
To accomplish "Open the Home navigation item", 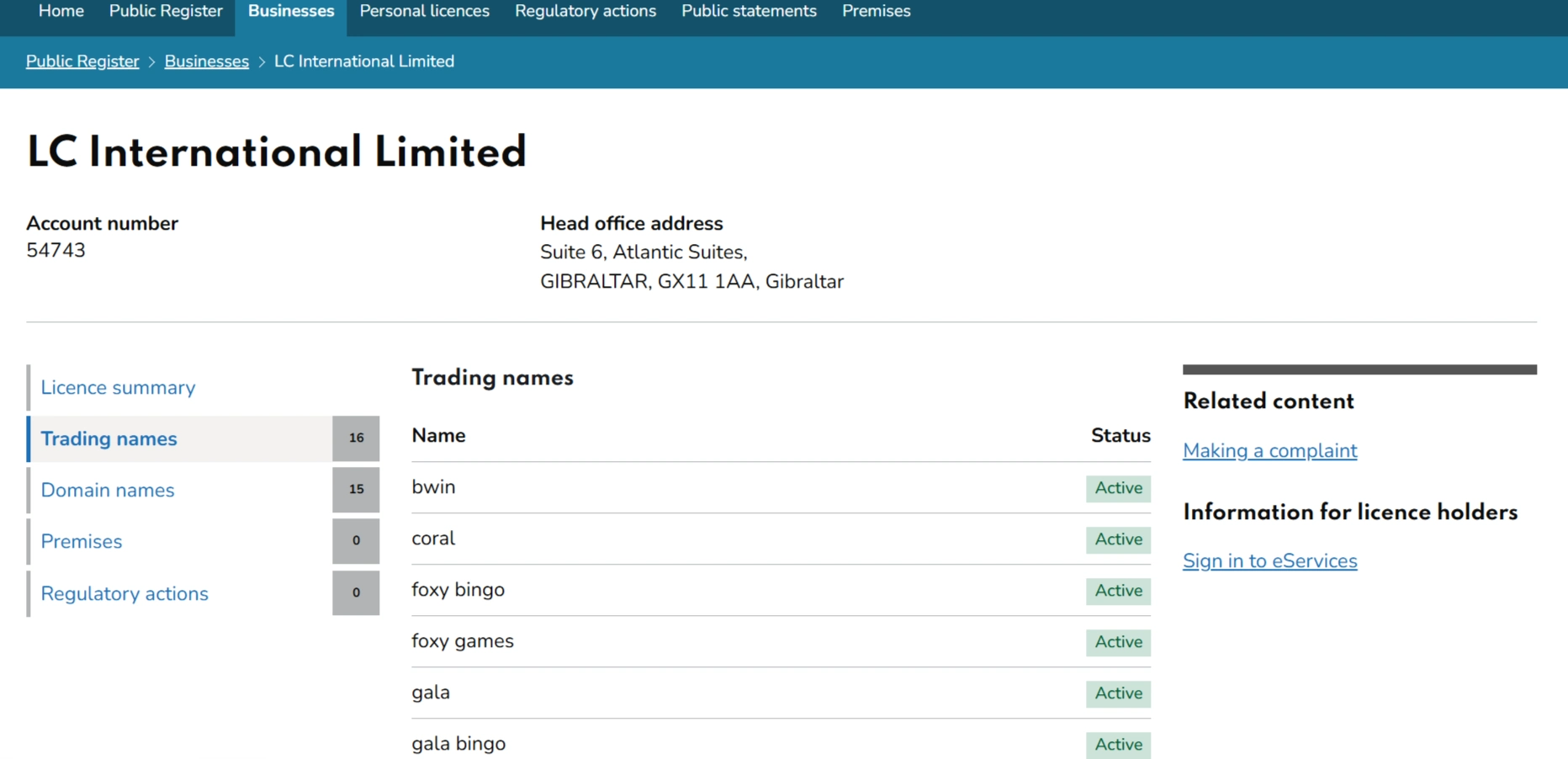I will click(x=61, y=11).
